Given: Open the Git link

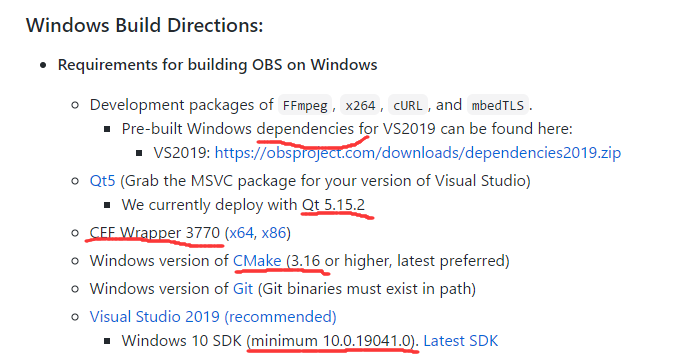Looking at the screenshot, I should point(243,289).
